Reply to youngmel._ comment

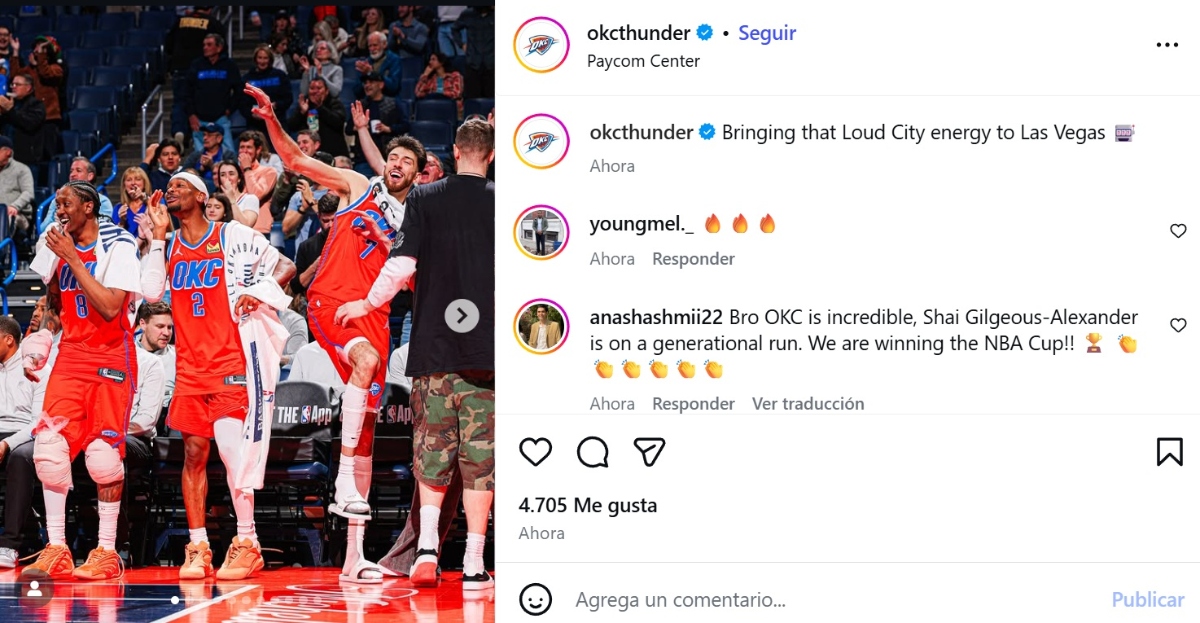[693, 259]
